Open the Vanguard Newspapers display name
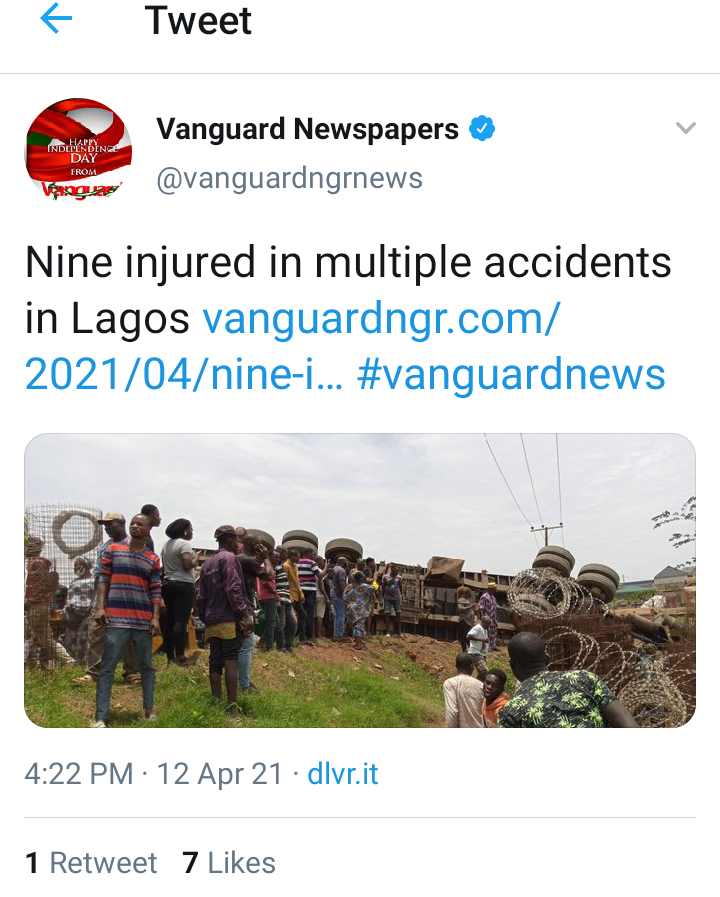The image size is (720, 897). coord(308,129)
